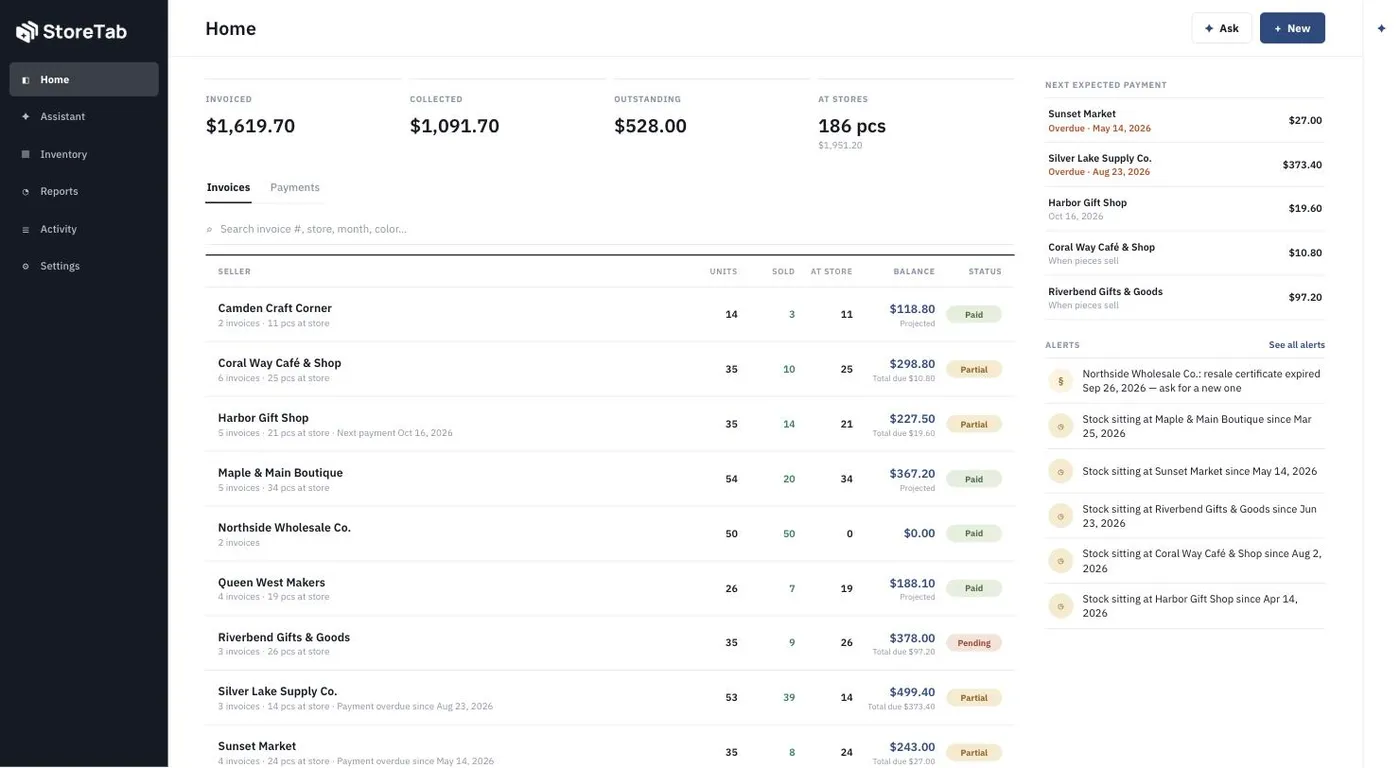Screen dimensions: 1400x768
Task: Sort by the Balance column header
Action: (x=914, y=272)
